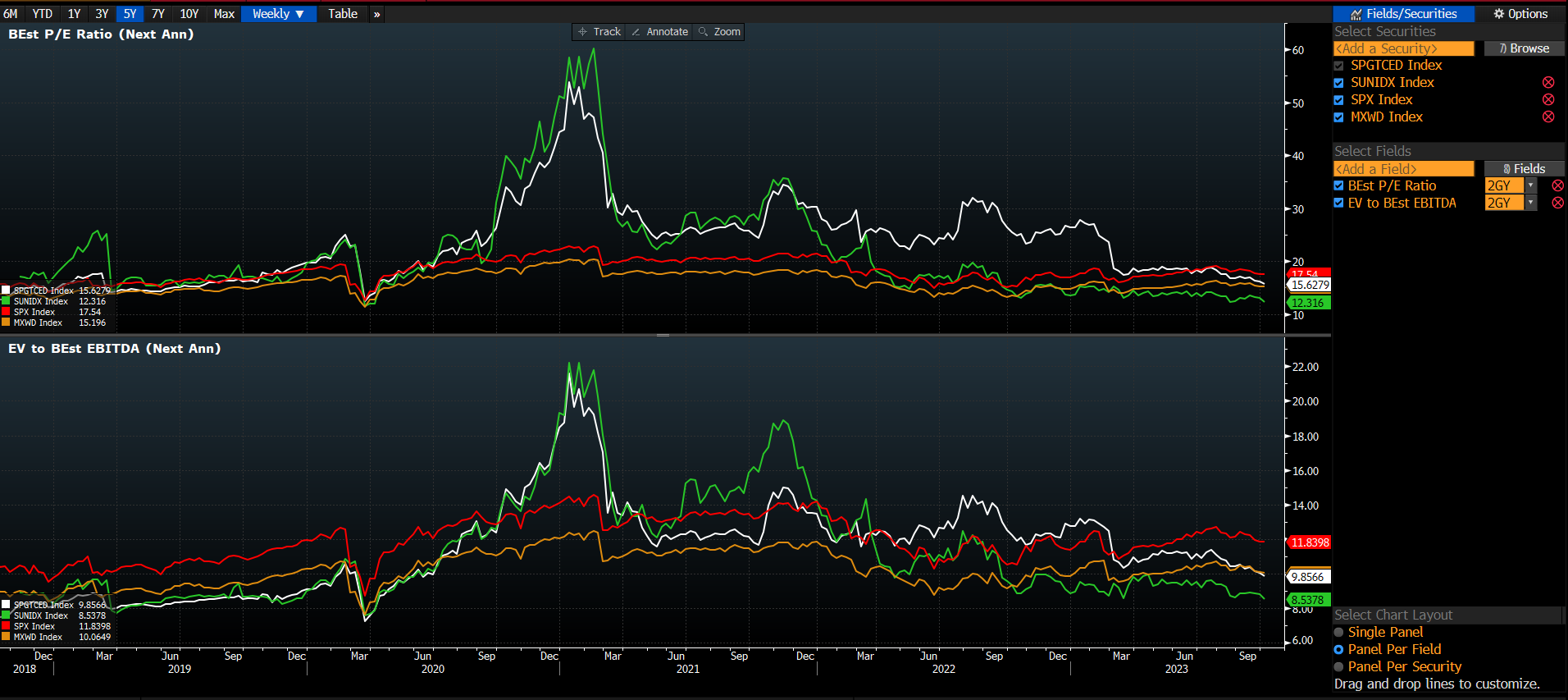1568x700 pixels.
Task: Switch to the Options tab
Action: coord(1520,14)
